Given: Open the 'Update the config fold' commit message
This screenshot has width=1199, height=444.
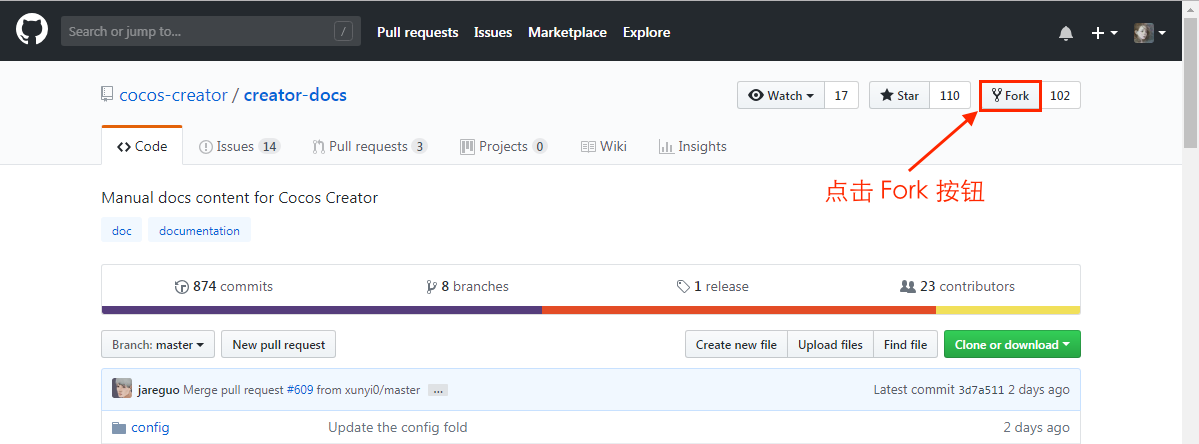Looking at the screenshot, I should click(x=398, y=427).
